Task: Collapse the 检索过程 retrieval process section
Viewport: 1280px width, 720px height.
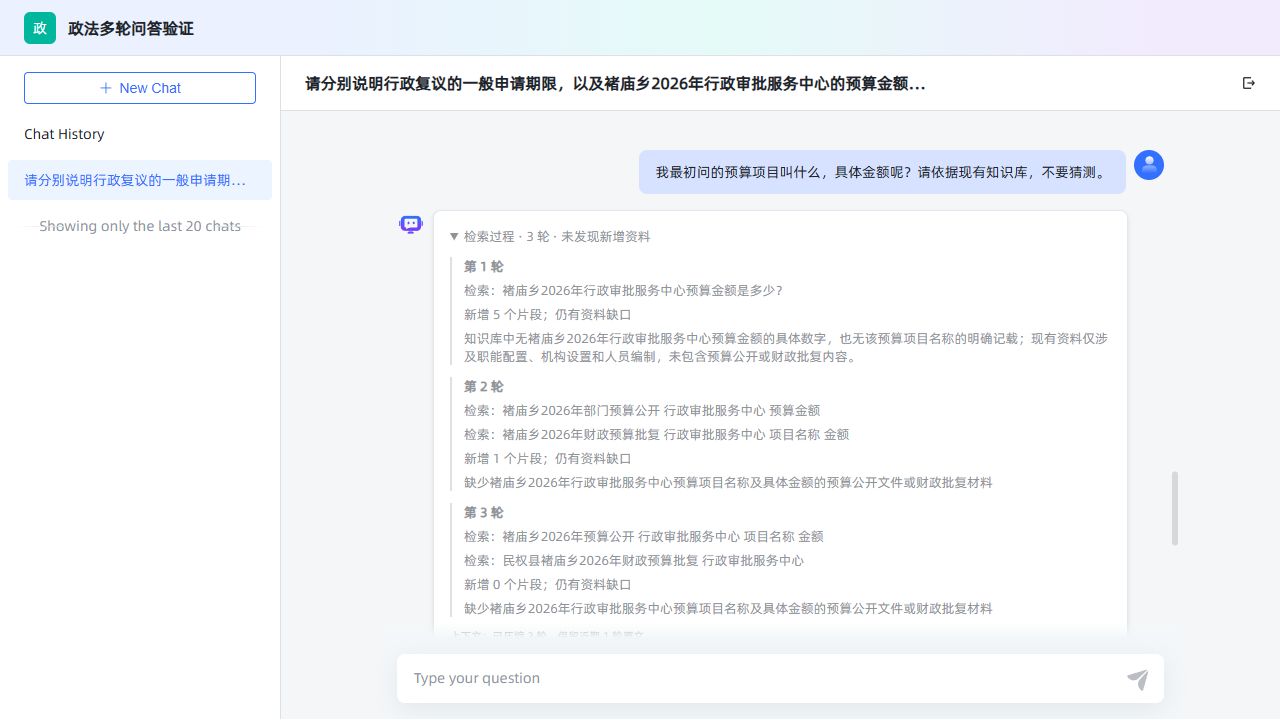Action: (x=550, y=237)
